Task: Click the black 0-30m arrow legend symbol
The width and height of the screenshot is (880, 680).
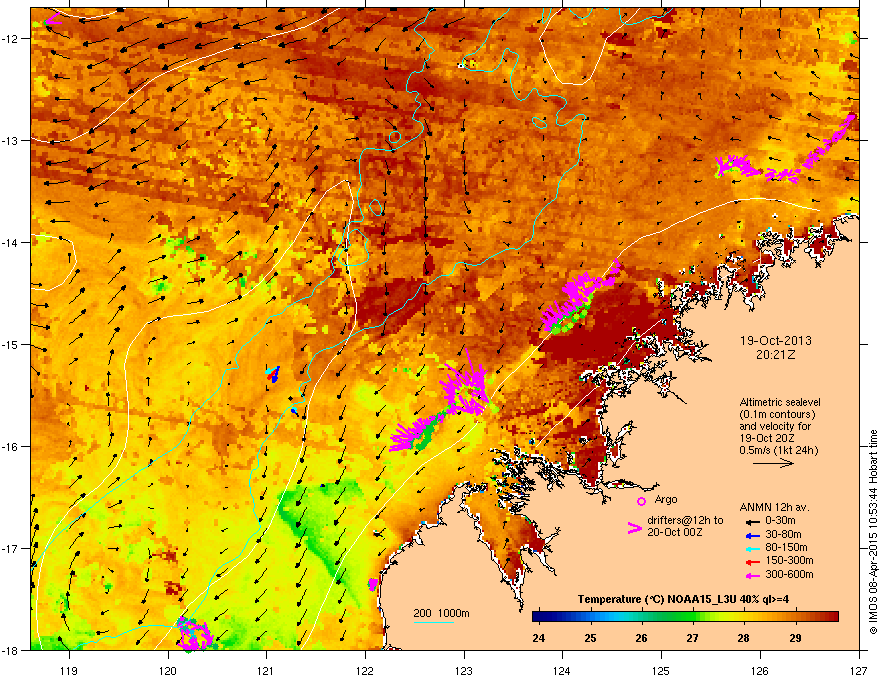Action: pyautogui.click(x=752, y=522)
